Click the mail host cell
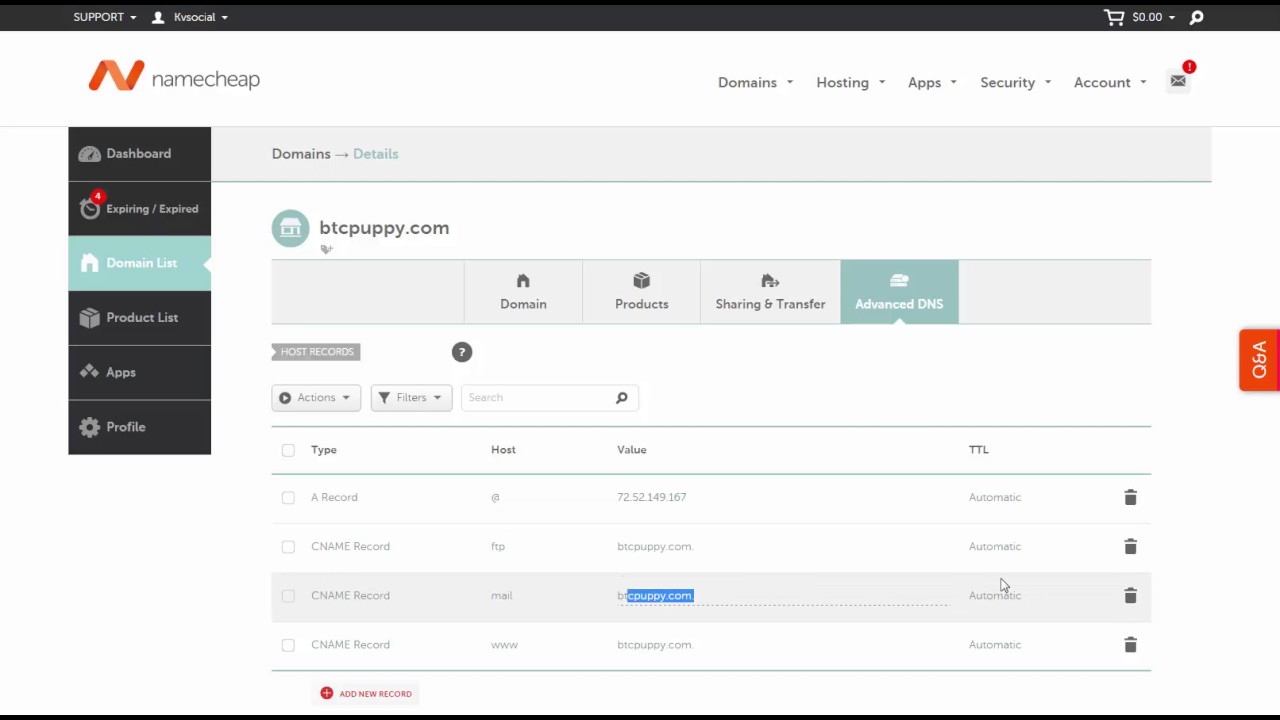 501,596
